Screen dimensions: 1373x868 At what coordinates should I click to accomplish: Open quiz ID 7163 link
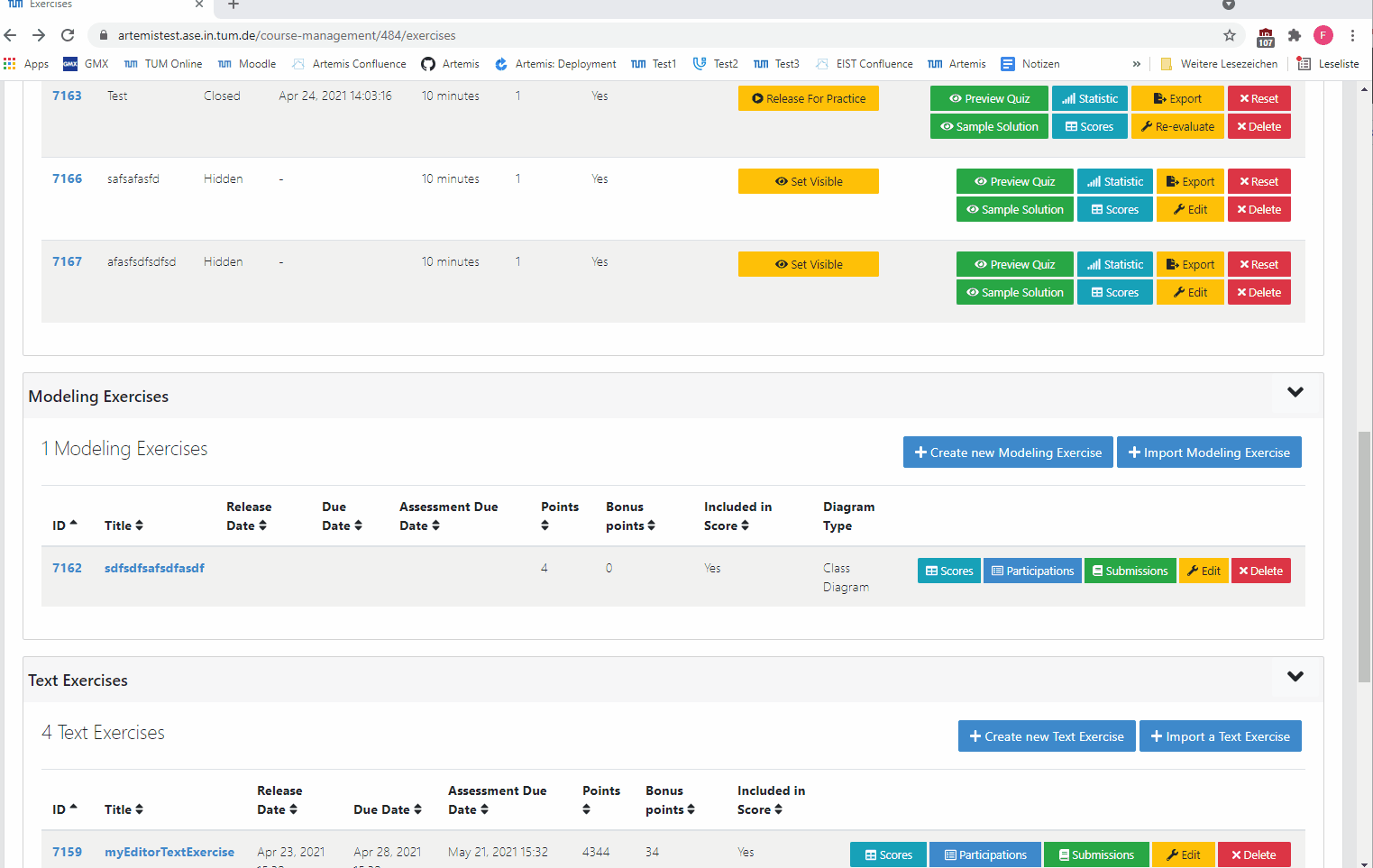pyautogui.click(x=67, y=96)
